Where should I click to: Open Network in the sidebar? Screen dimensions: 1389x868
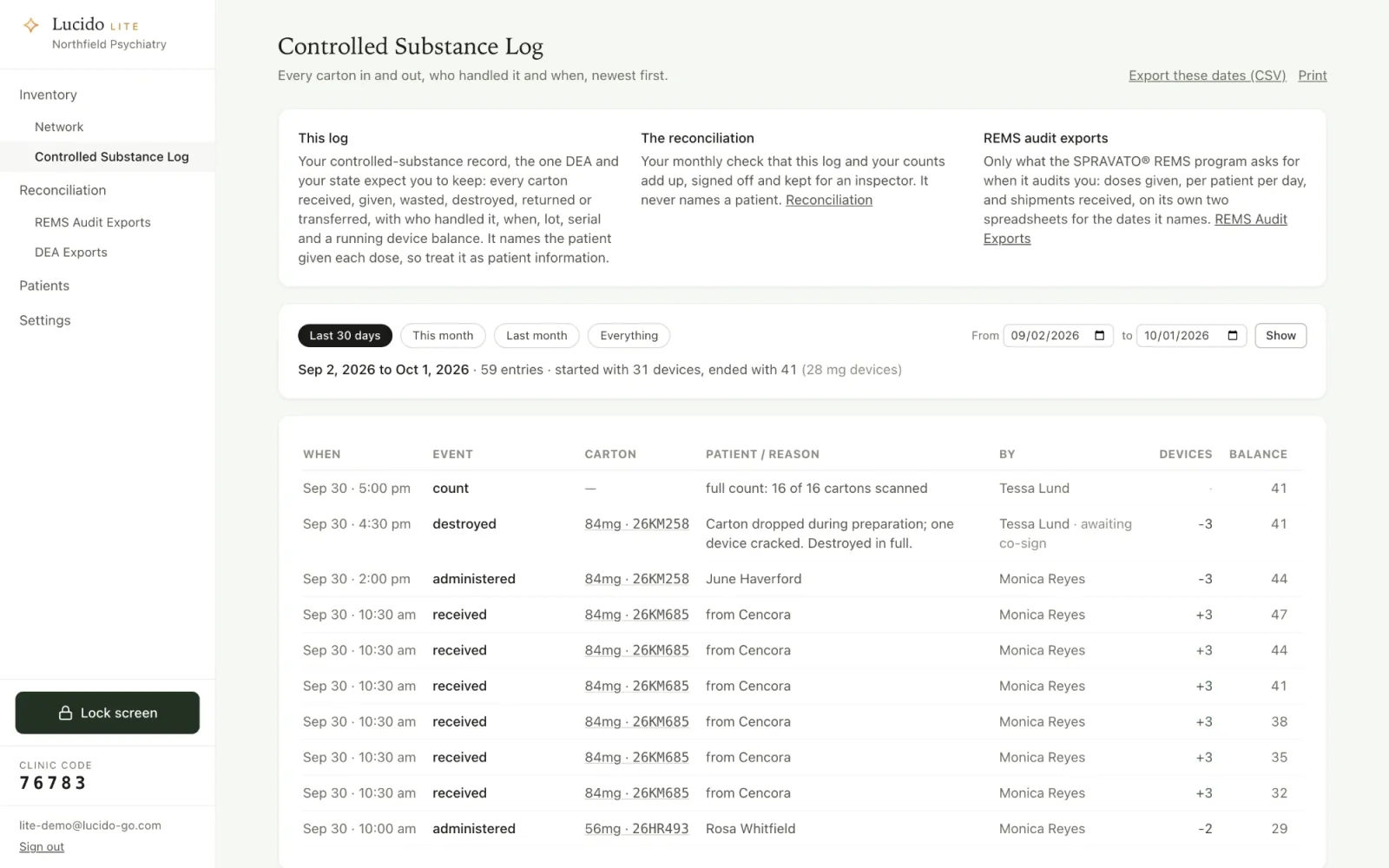(59, 127)
